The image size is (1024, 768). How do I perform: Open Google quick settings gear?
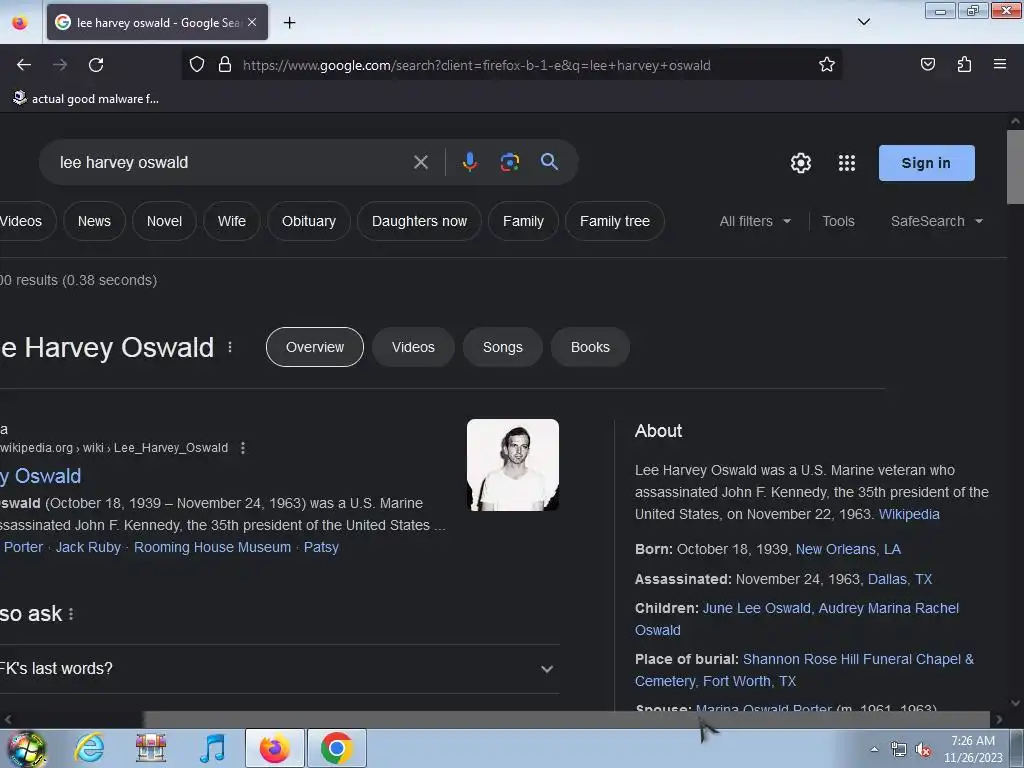[801, 163]
